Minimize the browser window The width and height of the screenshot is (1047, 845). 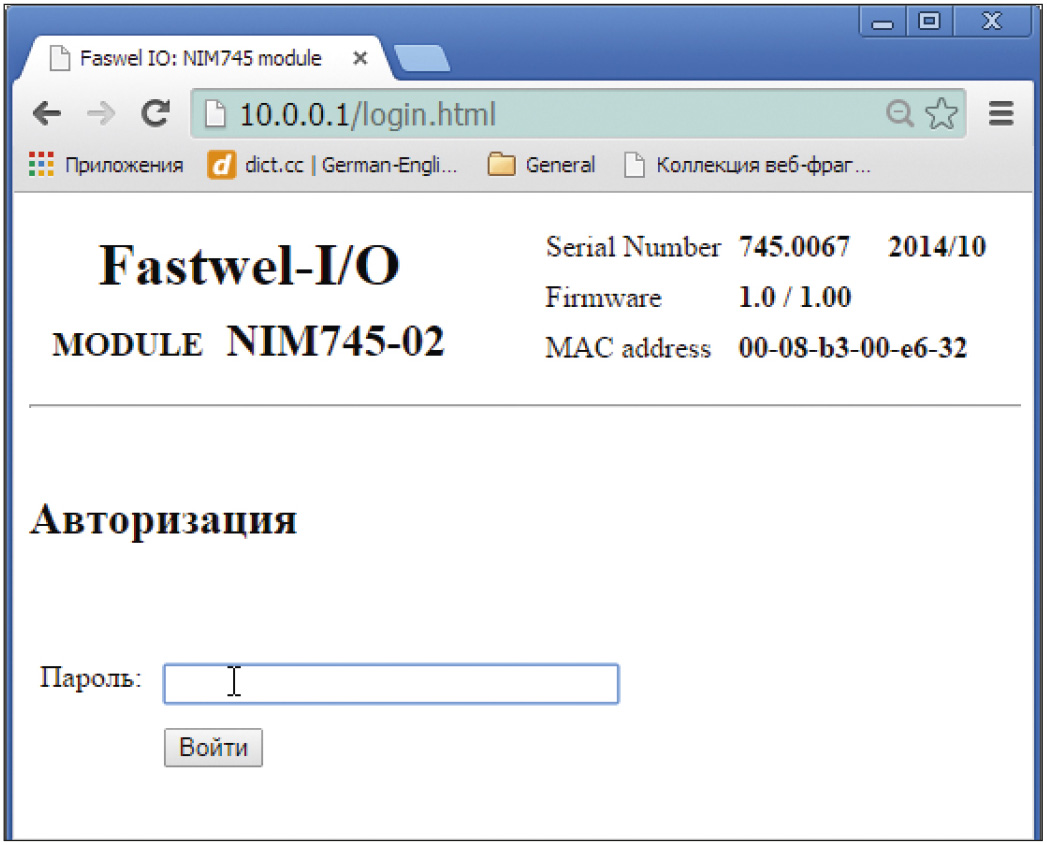click(882, 23)
